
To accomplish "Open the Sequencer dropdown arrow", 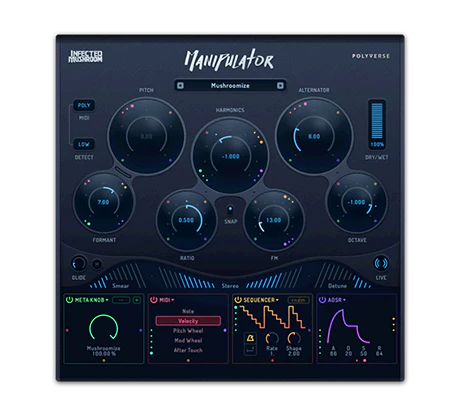I will click(x=277, y=300).
